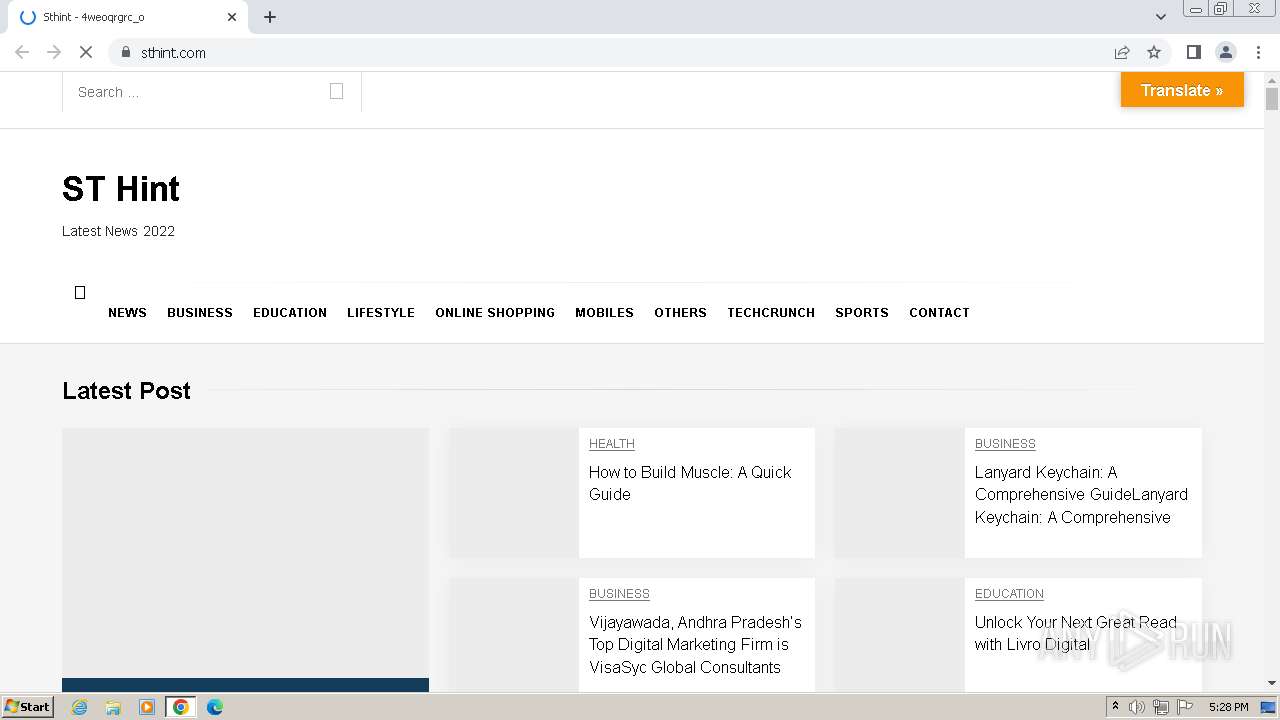Open the BUSINESS menu item
Viewport: 1280px width, 720px height.
tap(200, 313)
